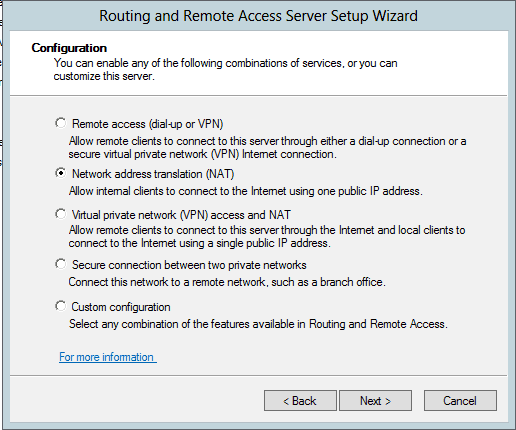Click 'Secure connection between two private networks' label
516x430 pixels.
point(189,265)
